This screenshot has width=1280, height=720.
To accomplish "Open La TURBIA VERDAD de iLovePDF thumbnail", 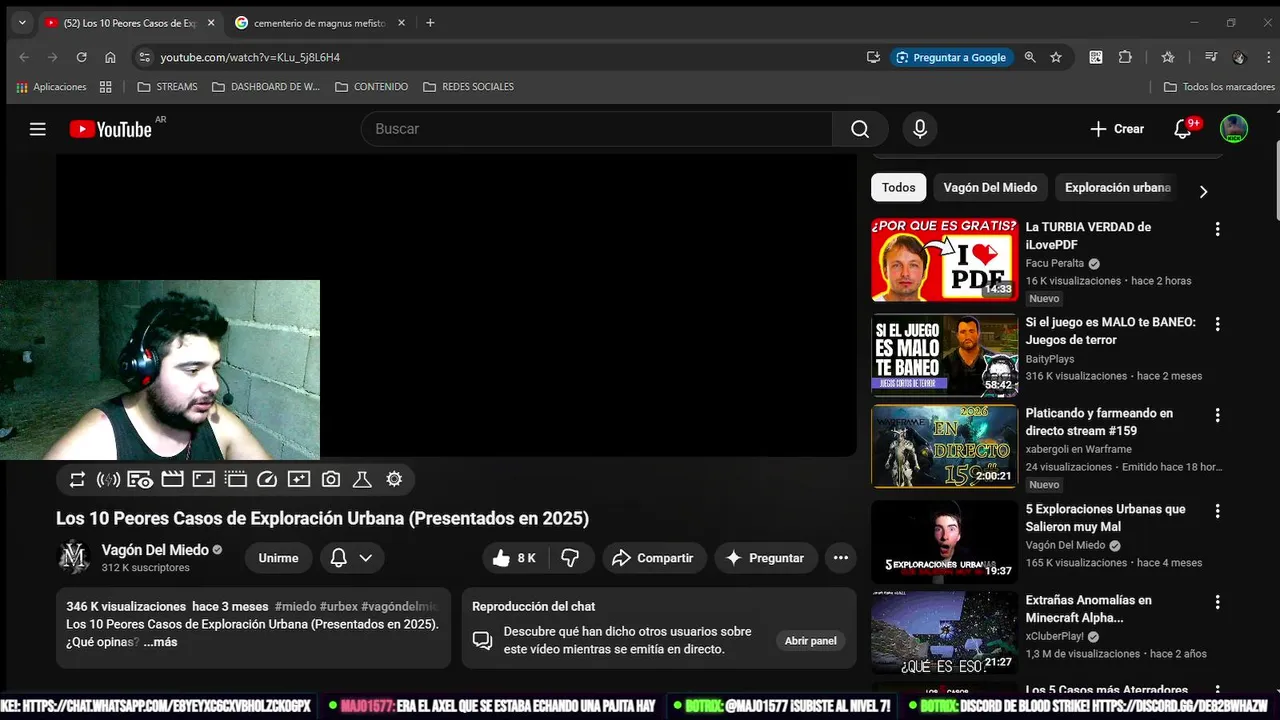I will click(944, 260).
